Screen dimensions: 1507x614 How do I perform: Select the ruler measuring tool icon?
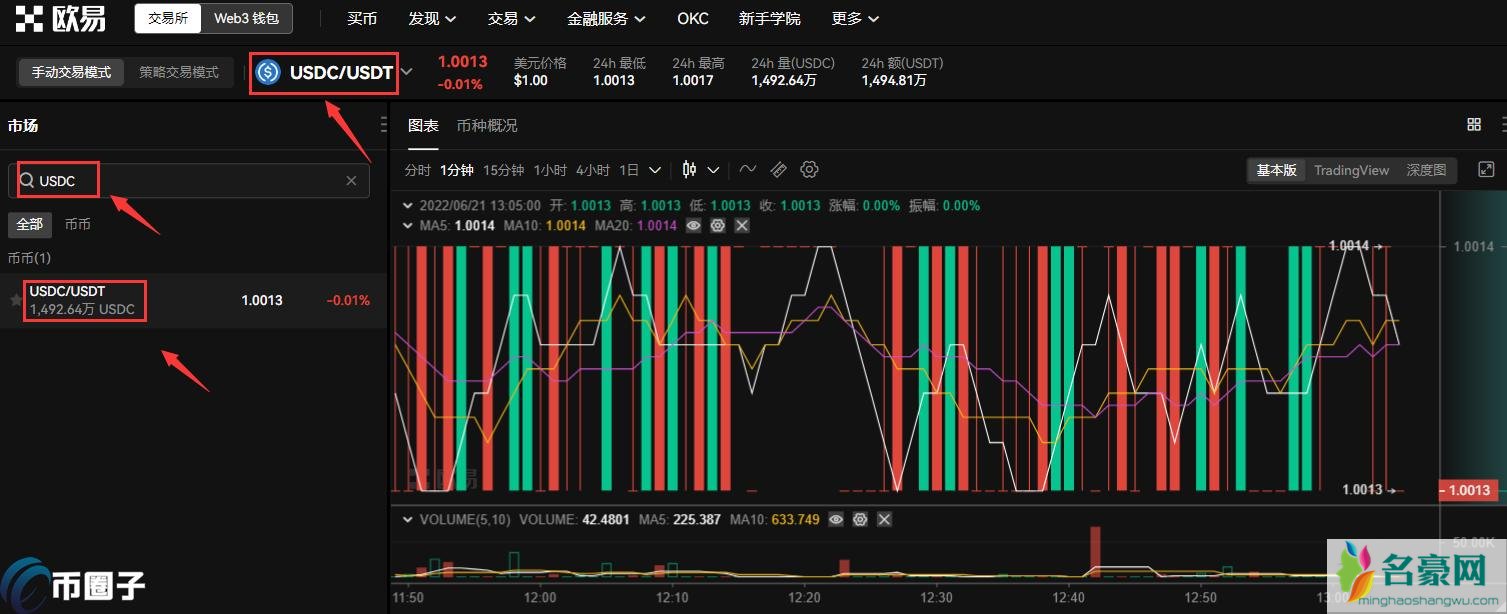click(779, 170)
